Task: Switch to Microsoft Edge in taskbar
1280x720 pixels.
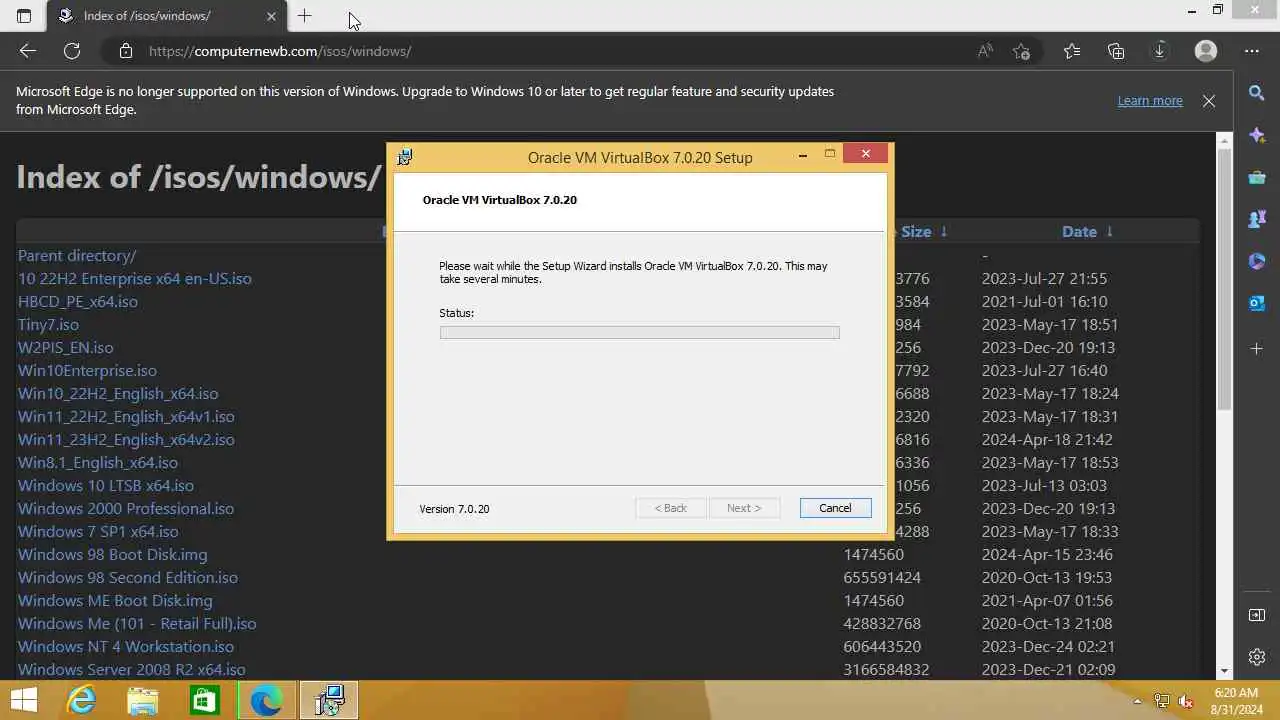Action: (x=266, y=700)
